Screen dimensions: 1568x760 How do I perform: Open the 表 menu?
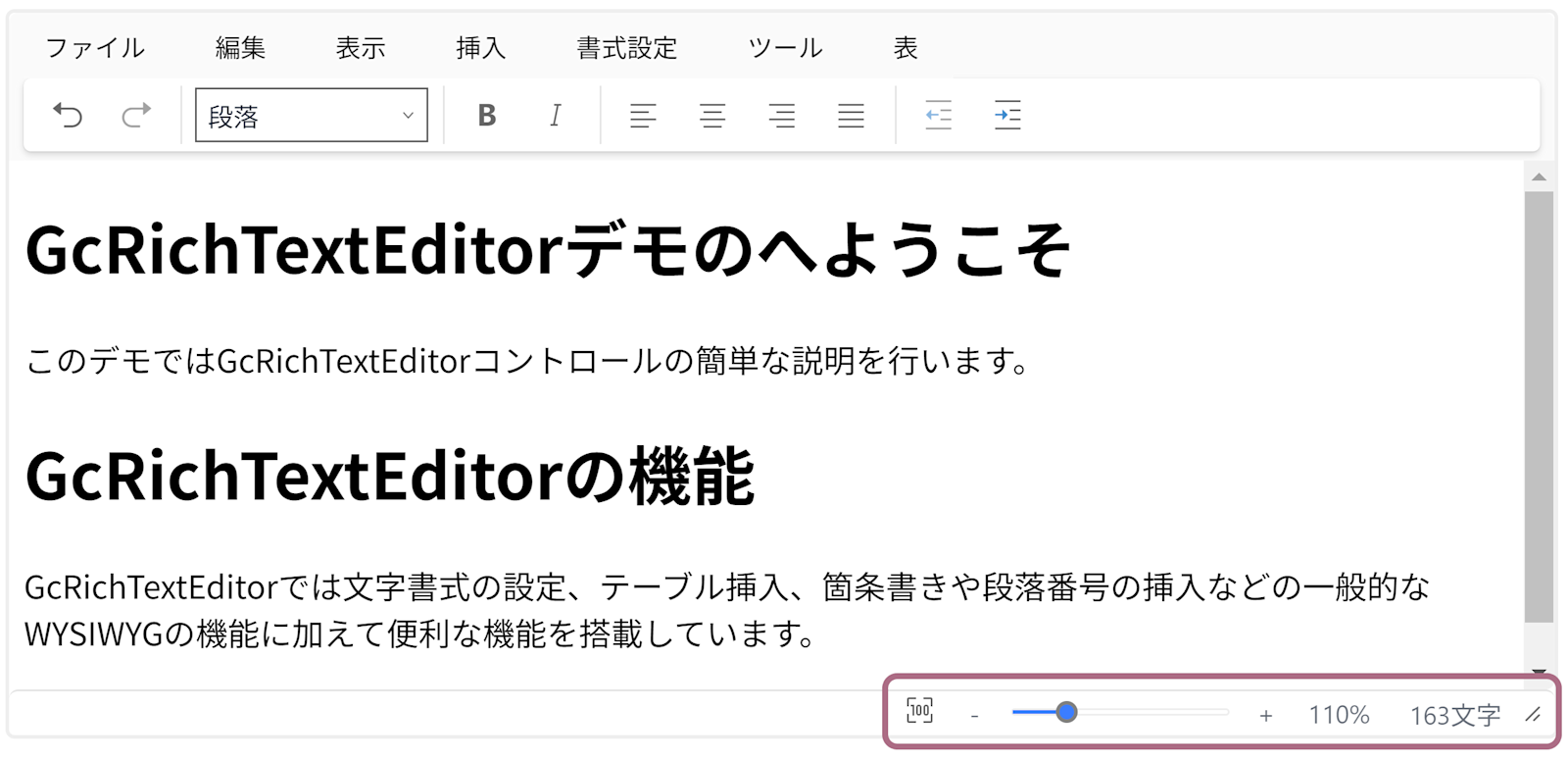point(906,48)
